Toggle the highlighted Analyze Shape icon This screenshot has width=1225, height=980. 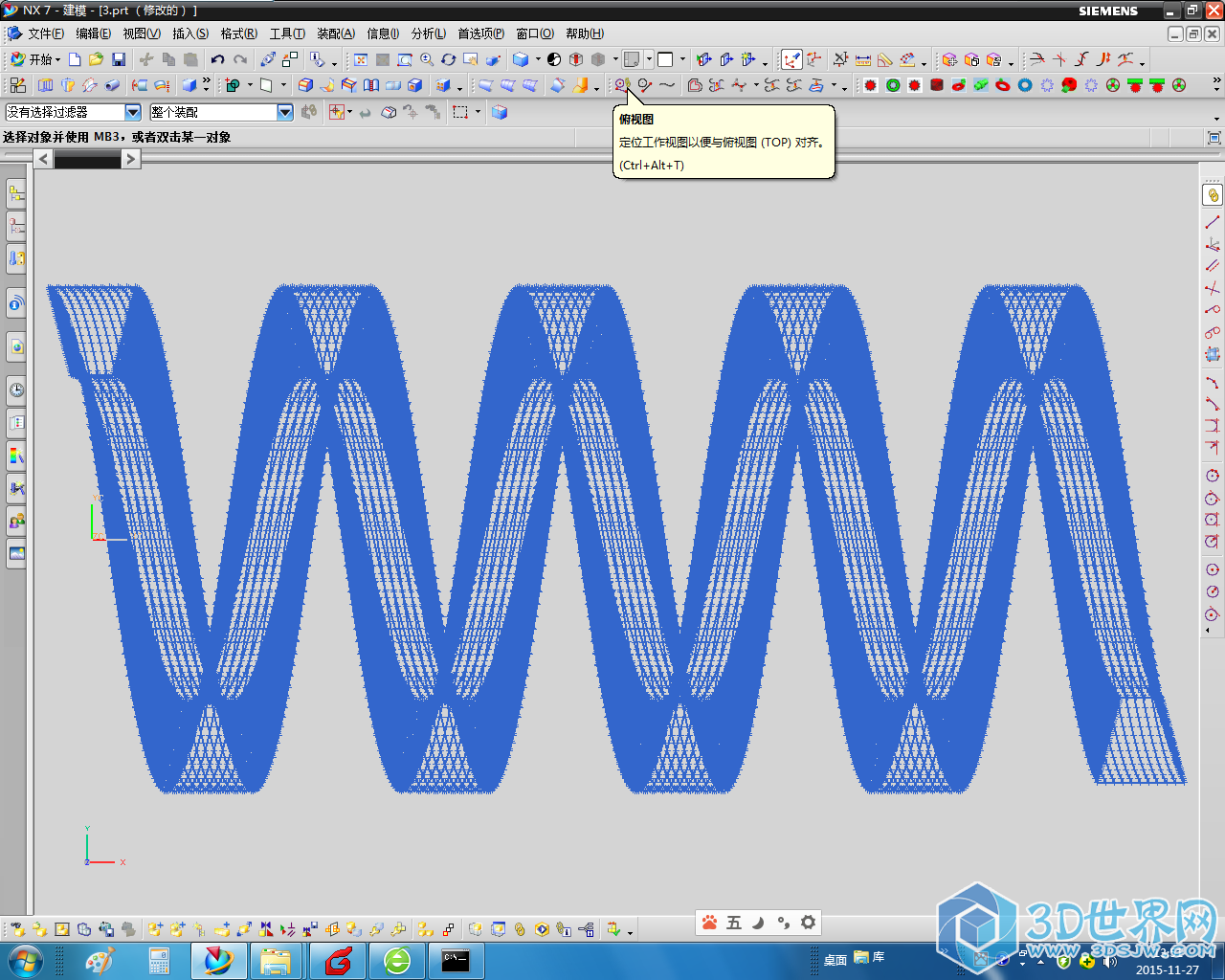(791, 59)
